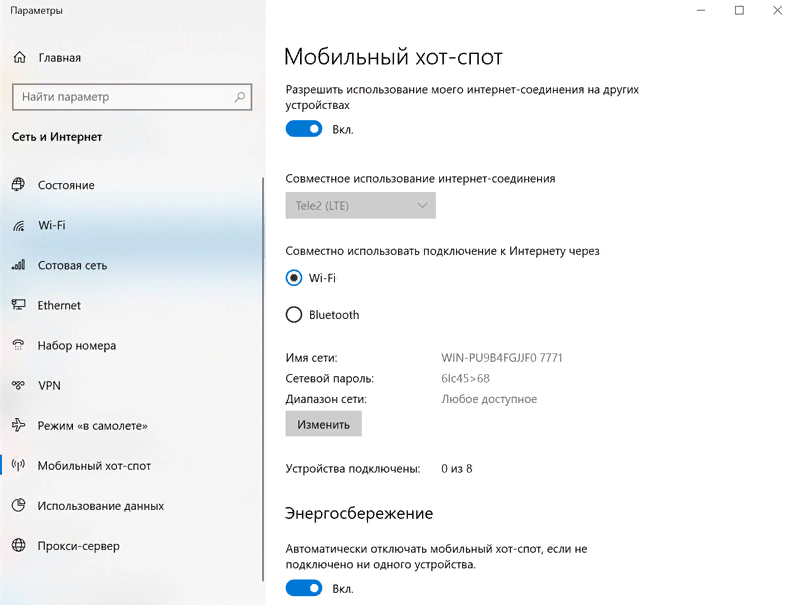Click the Изменить button
Viewport: 793px width, 605px height.
click(x=324, y=423)
